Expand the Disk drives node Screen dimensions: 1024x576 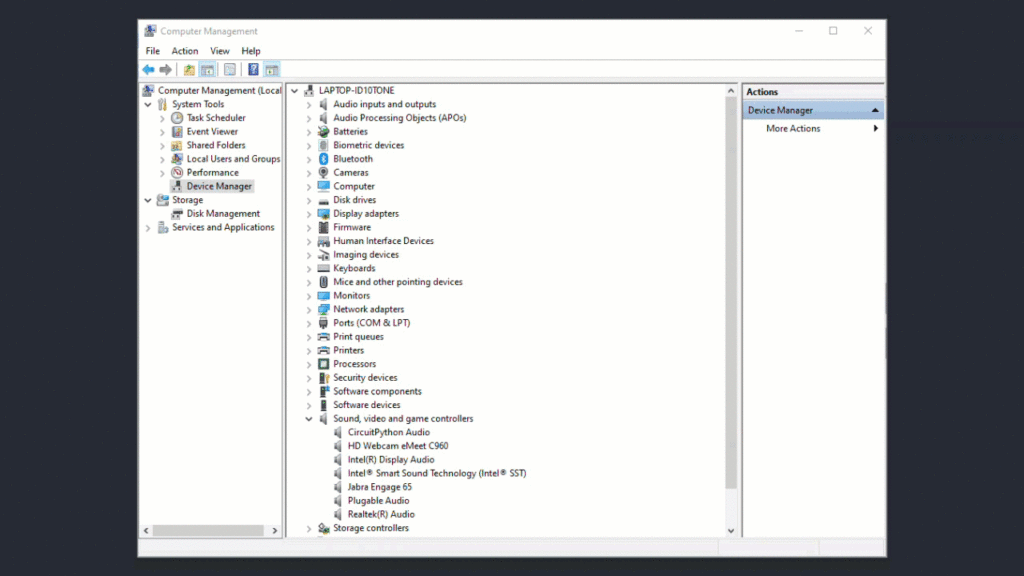pos(309,200)
